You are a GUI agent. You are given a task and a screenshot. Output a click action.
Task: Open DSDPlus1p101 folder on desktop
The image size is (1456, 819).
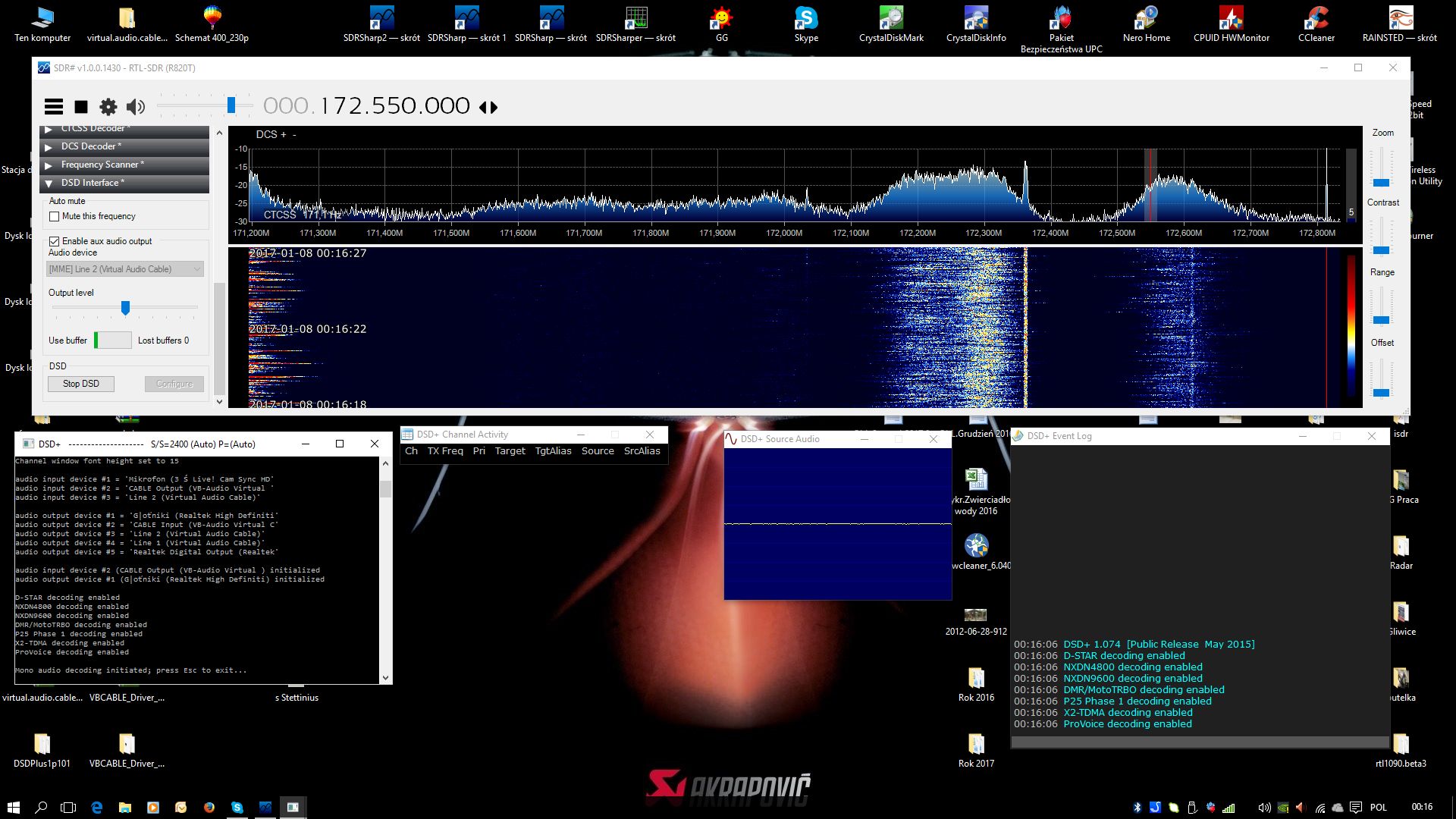(x=42, y=750)
